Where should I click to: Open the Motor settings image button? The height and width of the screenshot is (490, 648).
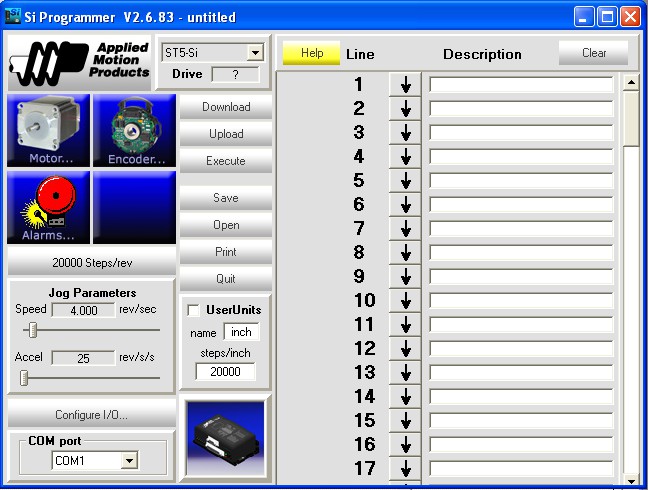pos(48,131)
